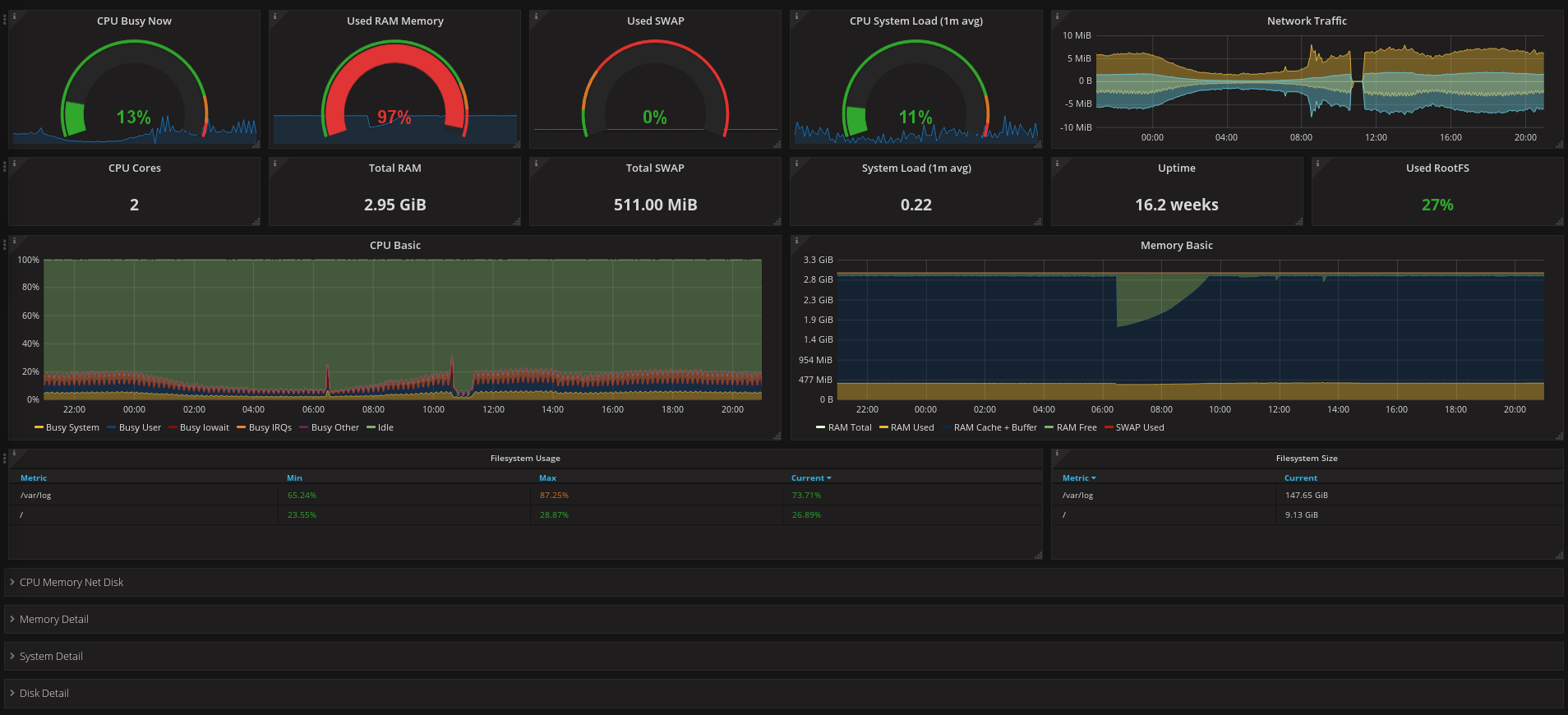Screen dimensions: 1568x715
Task: Click the info icon on CPU Busy Now panel
Action: pyautogui.click(x=14, y=16)
